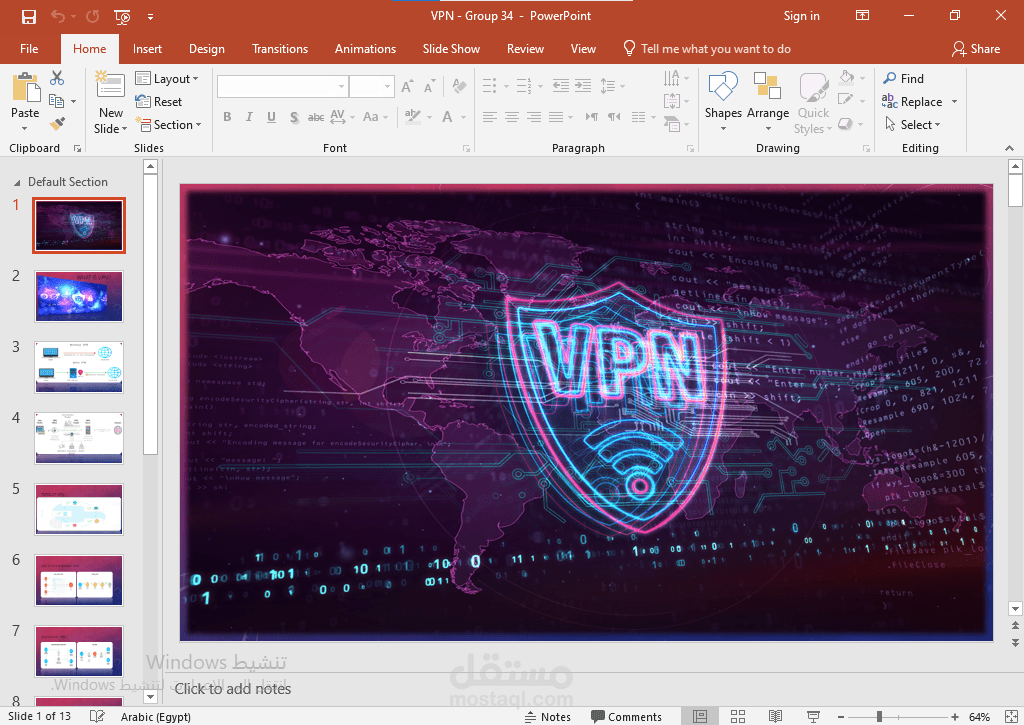Click Fit slide to current window icon
This screenshot has height=725, width=1024.
point(1011,717)
